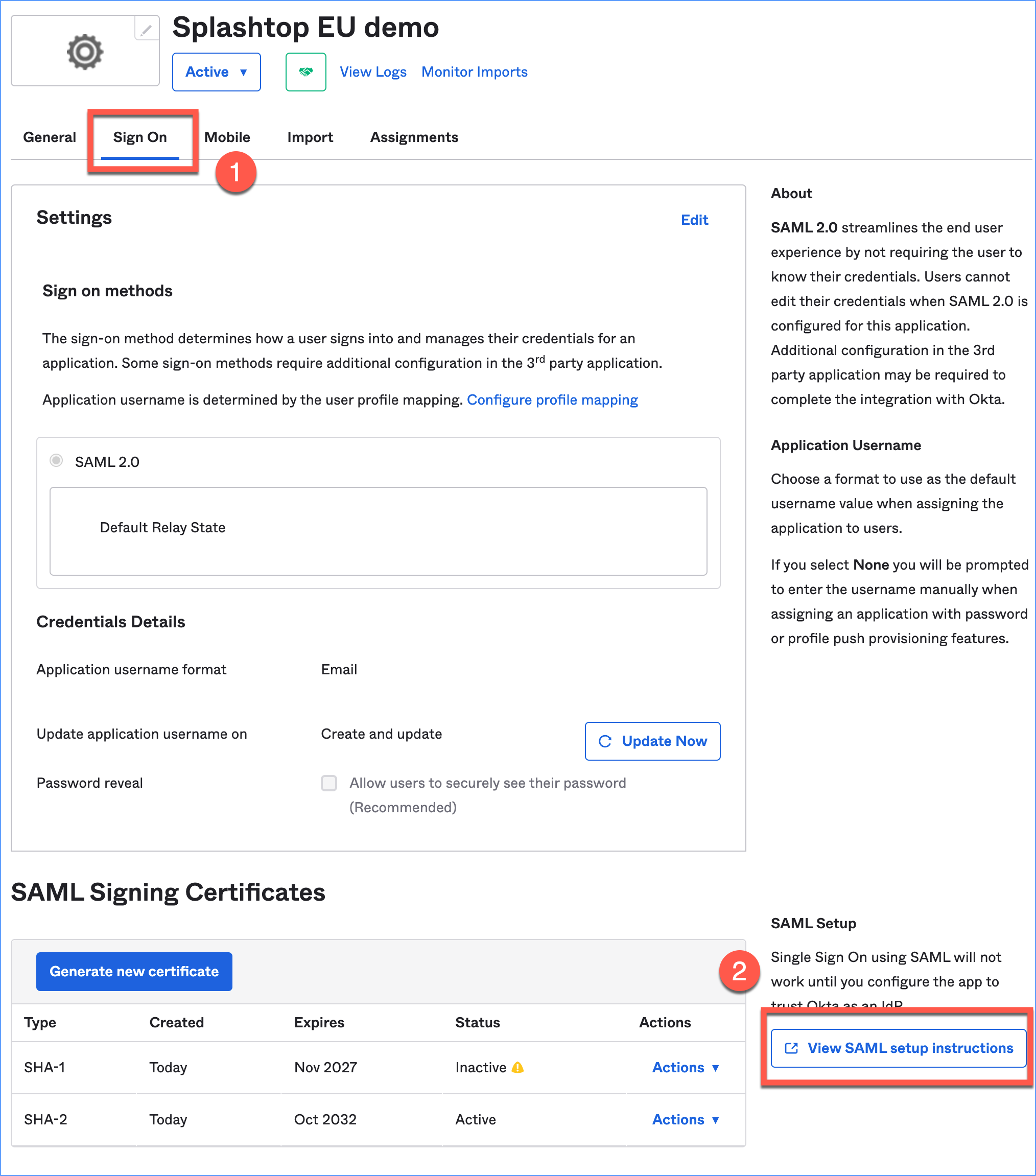Click Generate new certificate button

(134, 971)
